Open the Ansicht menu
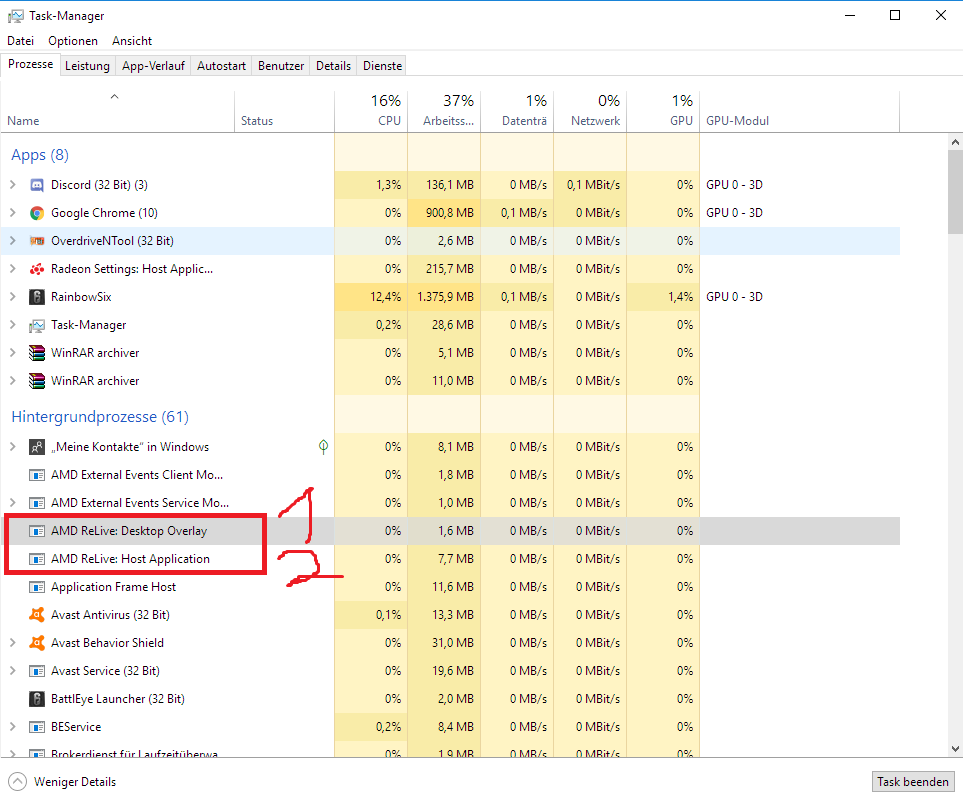Image resolution: width=963 pixels, height=803 pixels. click(x=131, y=41)
